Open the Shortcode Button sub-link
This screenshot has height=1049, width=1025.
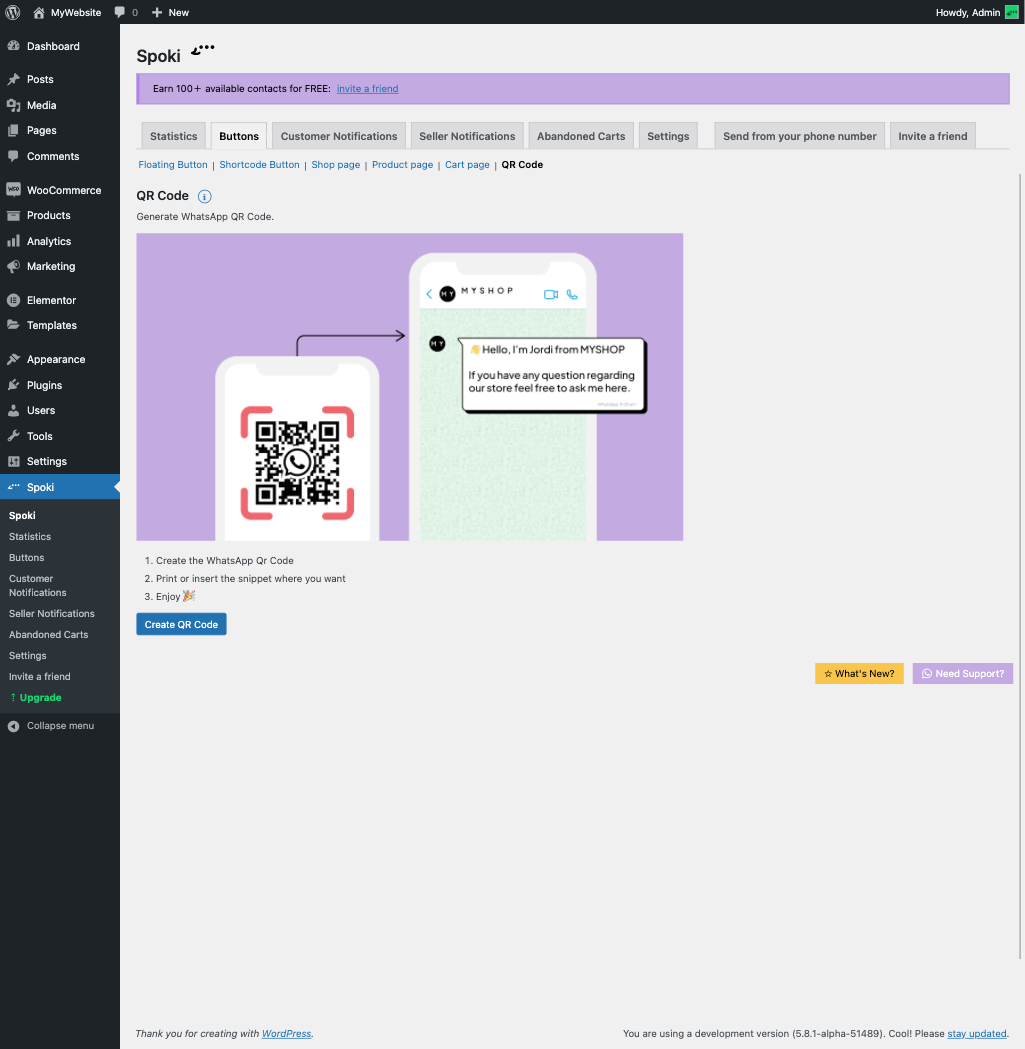pos(260,165)
